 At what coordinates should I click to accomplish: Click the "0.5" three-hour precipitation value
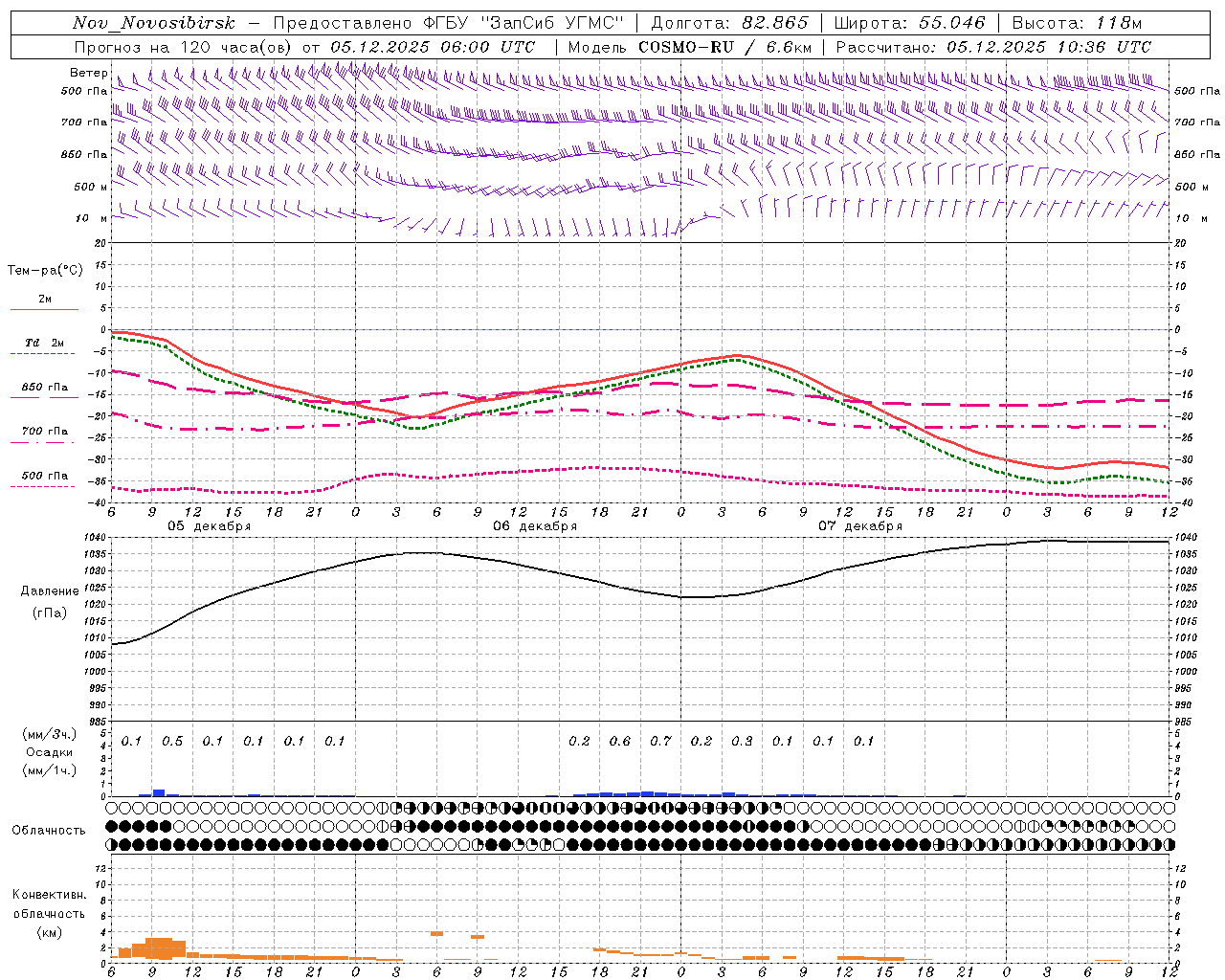pos(172,741)
